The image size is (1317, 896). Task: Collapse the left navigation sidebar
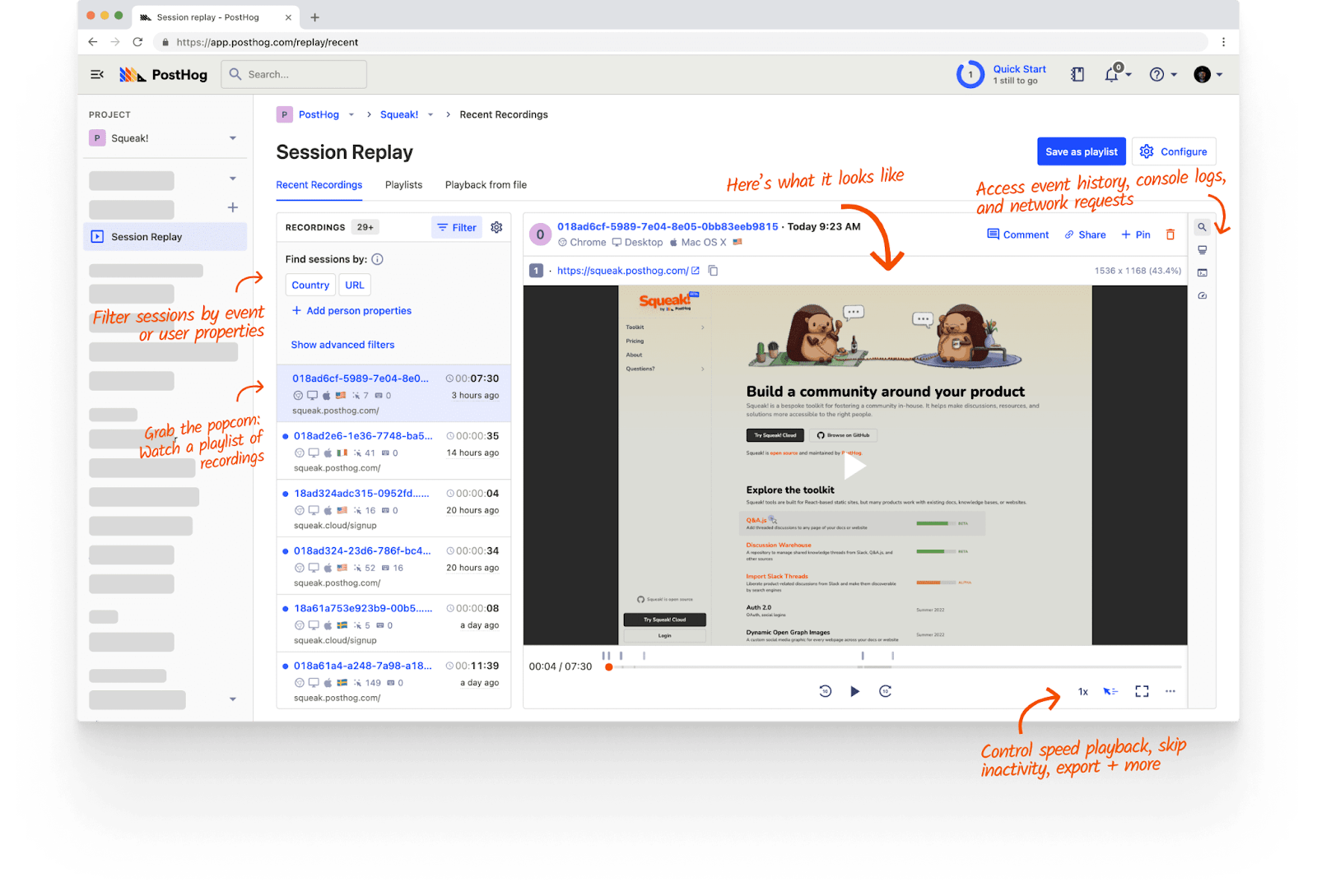[x=96, y=74]
